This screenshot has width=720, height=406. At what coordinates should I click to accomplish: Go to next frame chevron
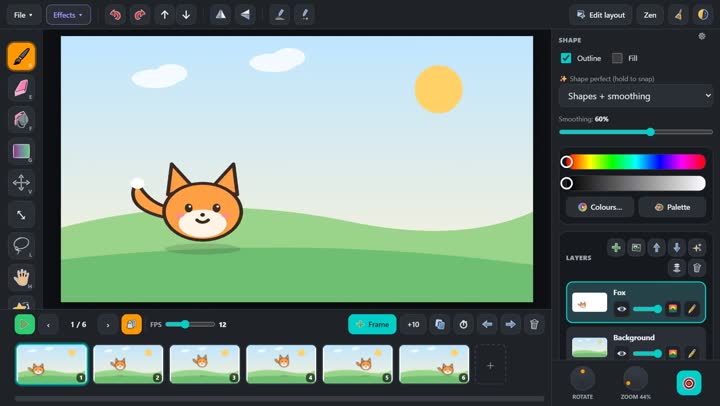(108, 324)
